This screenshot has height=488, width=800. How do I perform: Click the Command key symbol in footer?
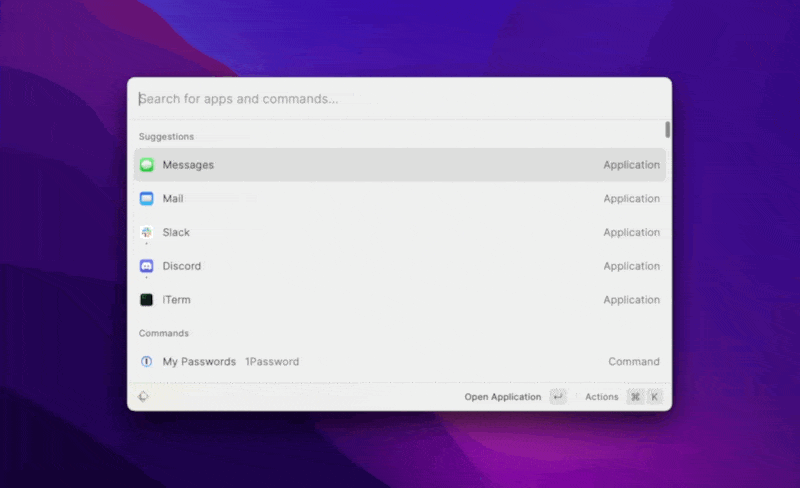(635, 397)
